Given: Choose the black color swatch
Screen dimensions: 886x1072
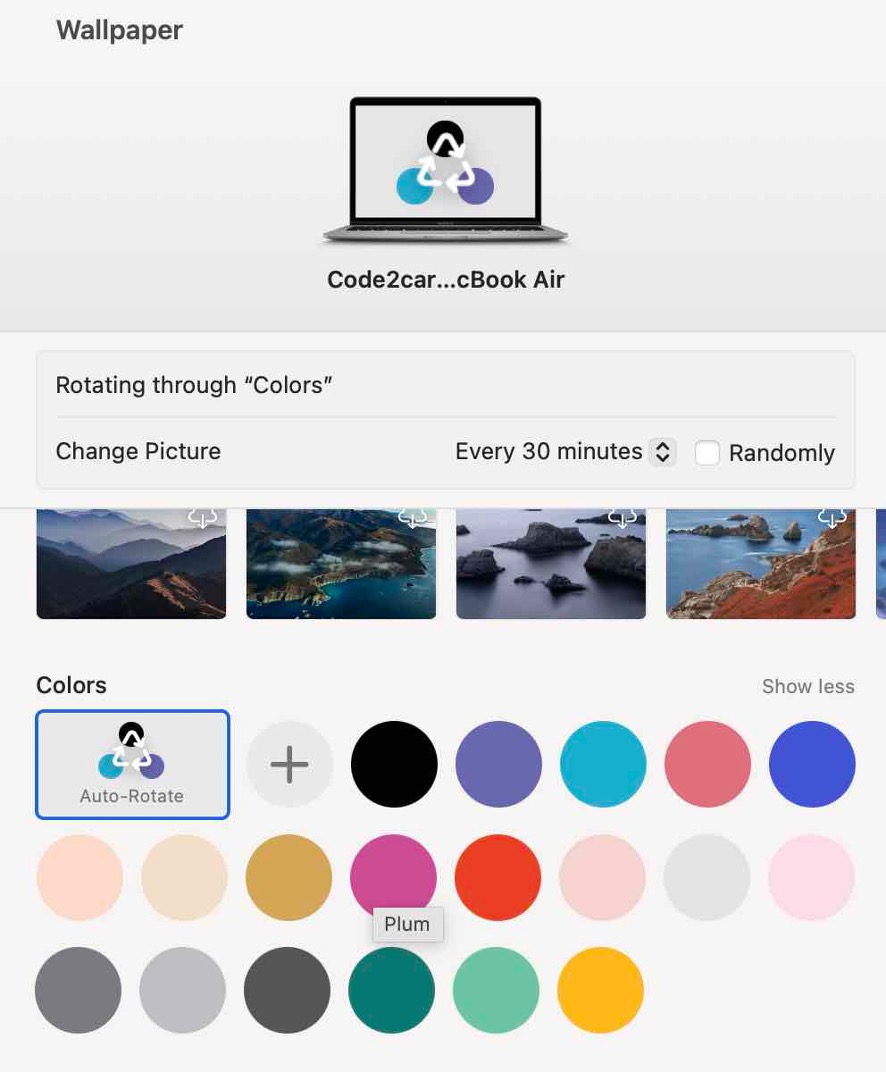Looking at the screenshot, I should coord(394,764).
